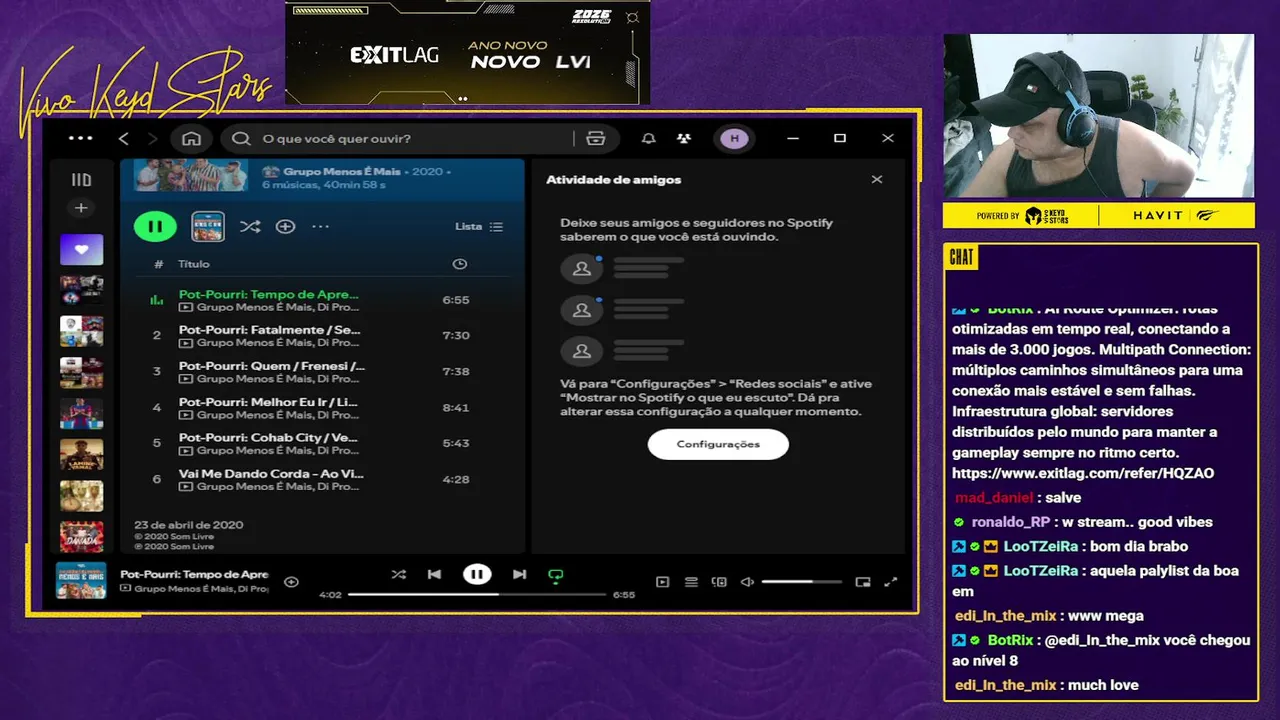Seek in the song progress bar
The height and width of the screenshot is (720, 1280).
477,594
